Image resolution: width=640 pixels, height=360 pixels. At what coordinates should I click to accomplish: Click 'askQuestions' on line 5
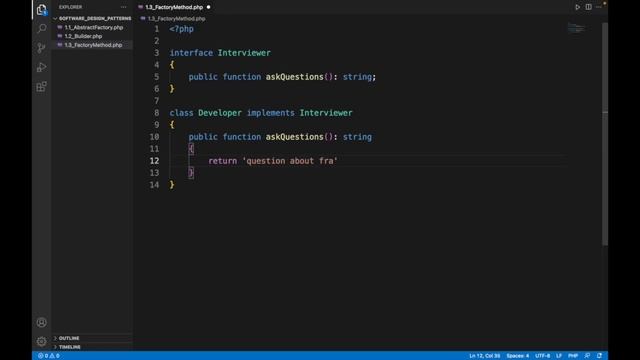click(294, 77)
